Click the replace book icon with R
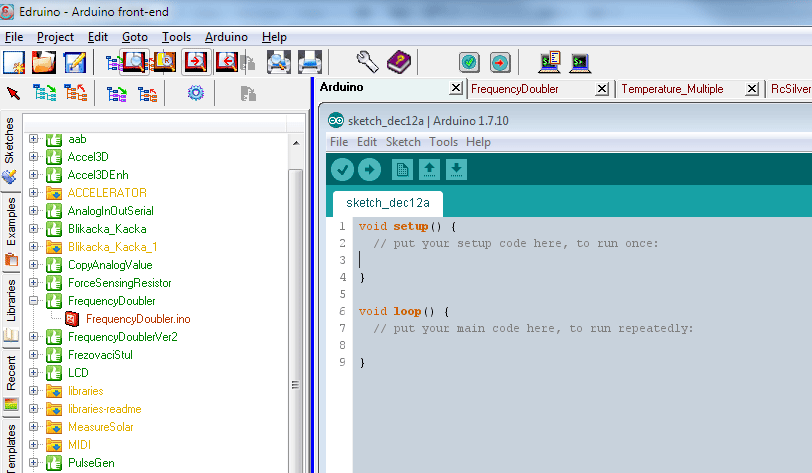812x473 pixels. [165, 63]
